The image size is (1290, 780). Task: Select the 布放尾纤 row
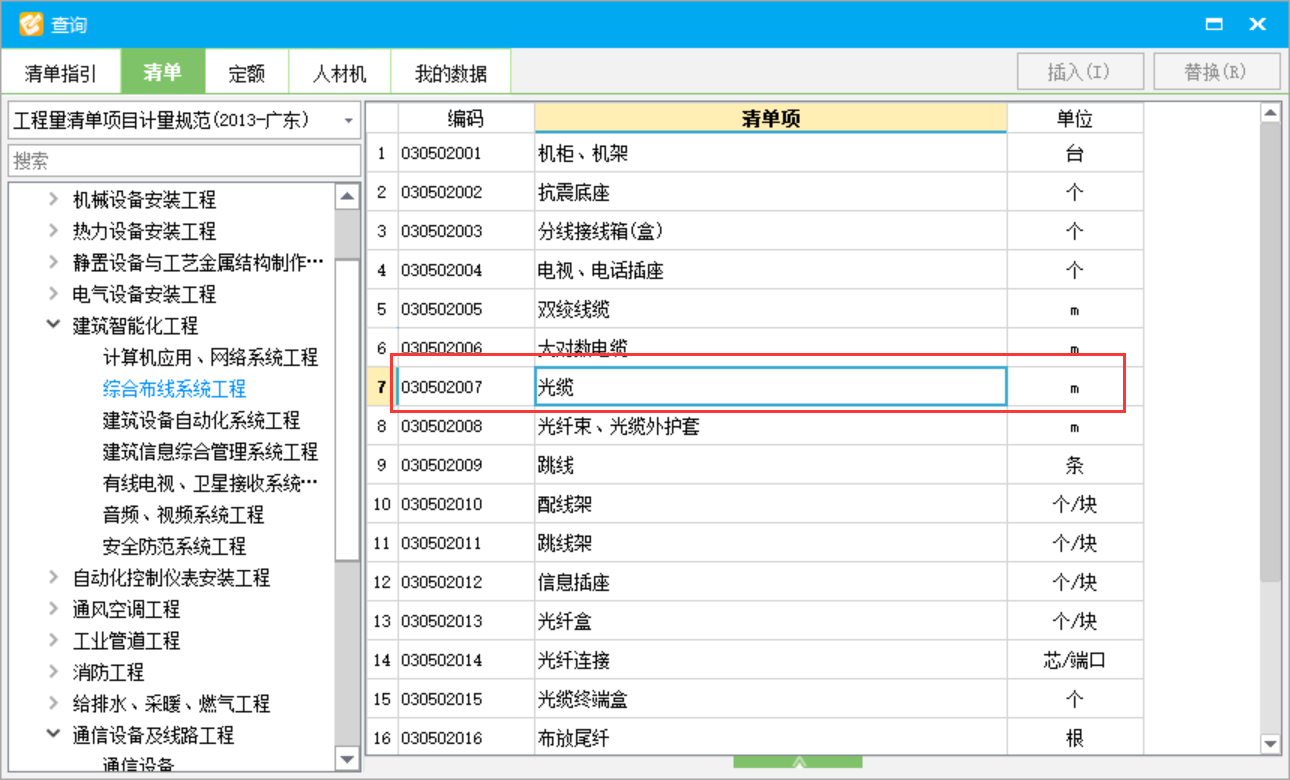tap(755, 738)
